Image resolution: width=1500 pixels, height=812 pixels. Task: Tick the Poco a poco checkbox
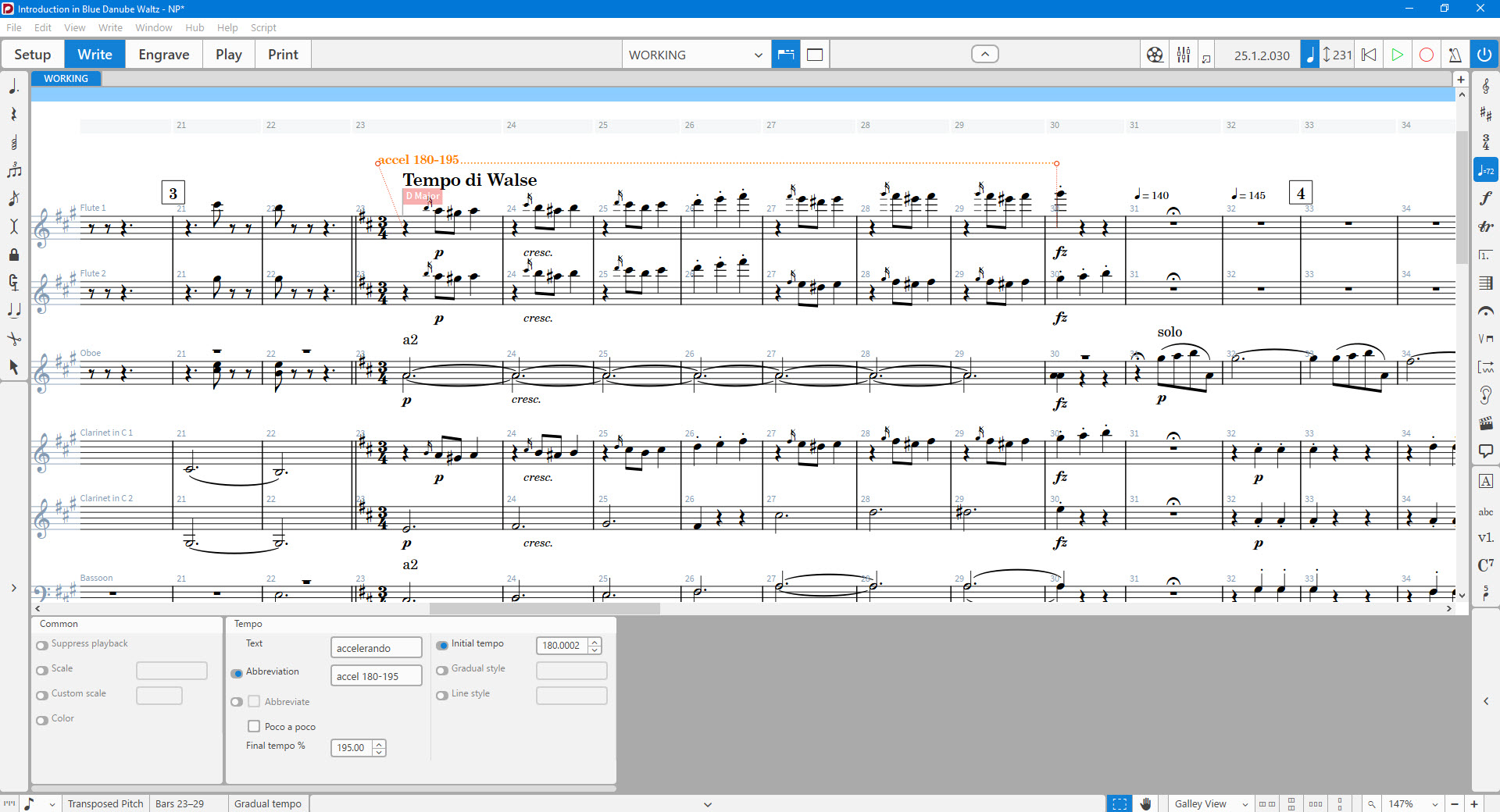point(254,726)
